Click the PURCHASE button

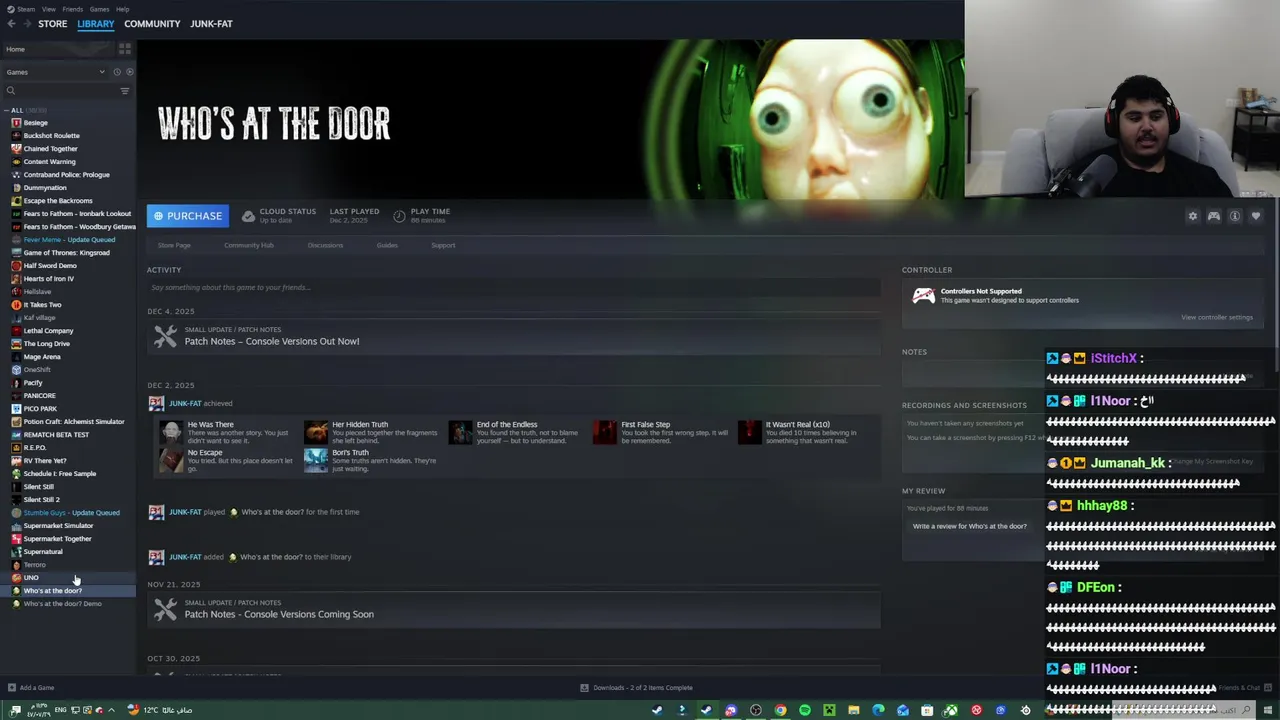click(x=188, y=216)
